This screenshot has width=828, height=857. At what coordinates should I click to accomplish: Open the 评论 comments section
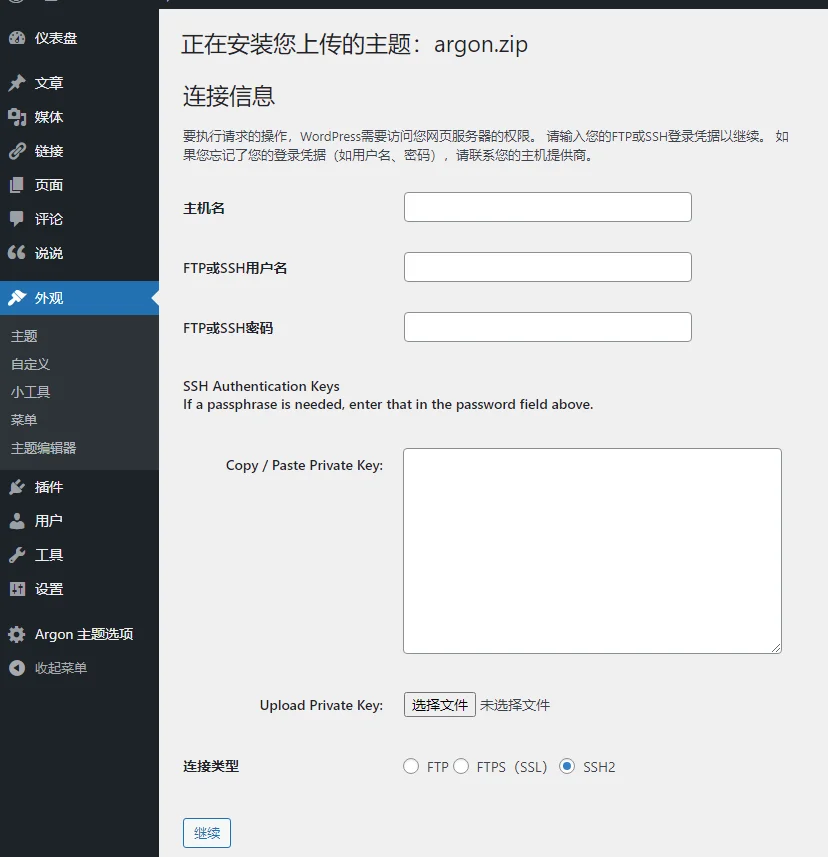point(50,219)
